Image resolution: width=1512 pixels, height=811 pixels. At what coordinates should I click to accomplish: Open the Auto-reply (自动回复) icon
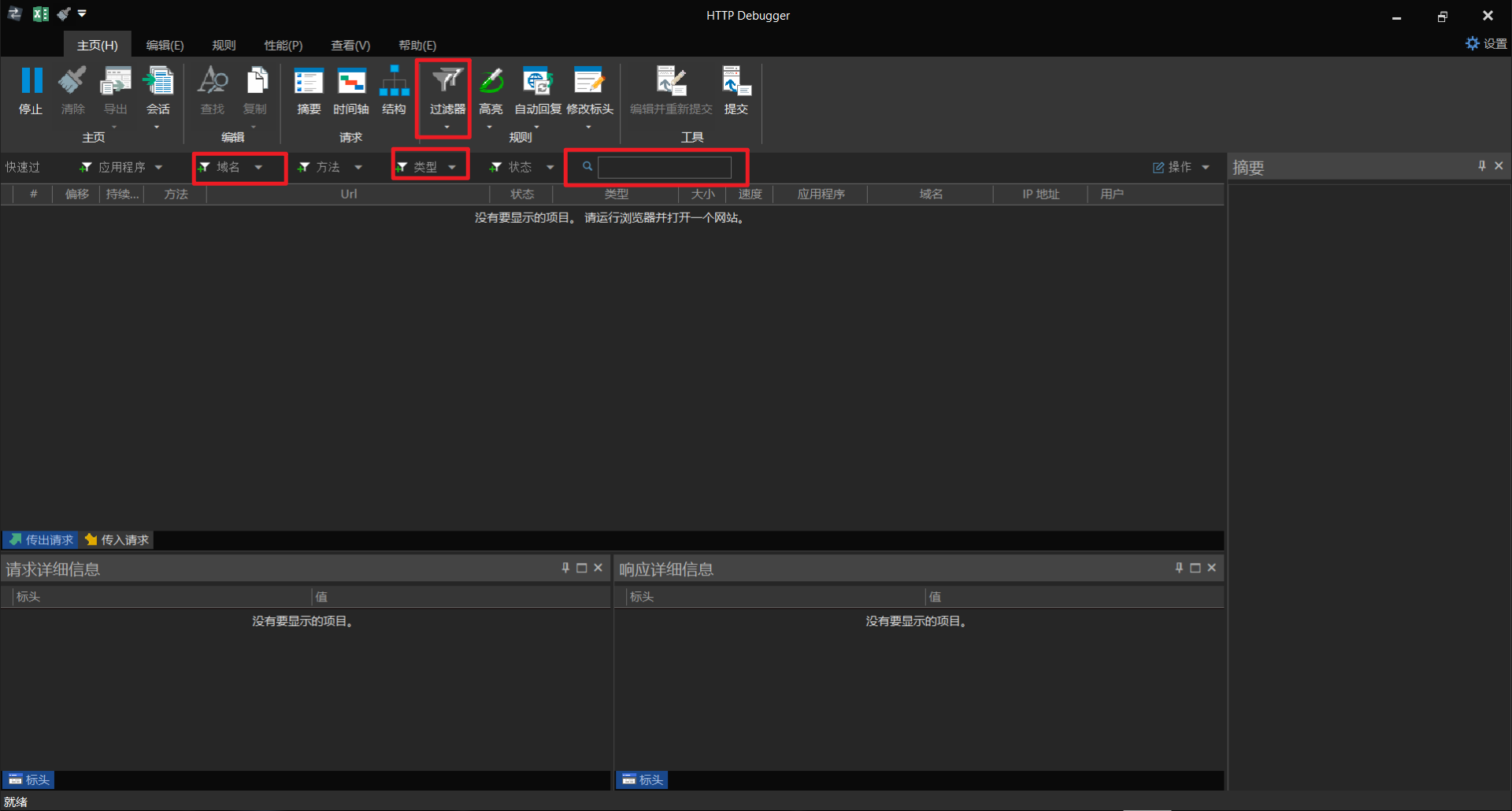click(x=538, y=81)
